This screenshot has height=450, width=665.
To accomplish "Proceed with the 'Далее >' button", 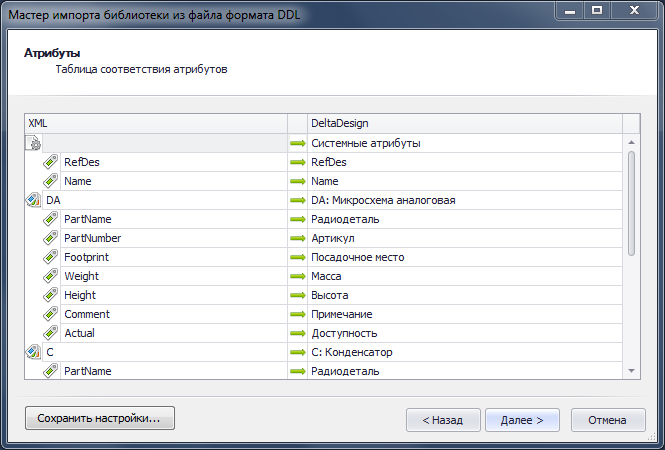I will [522, 420].
